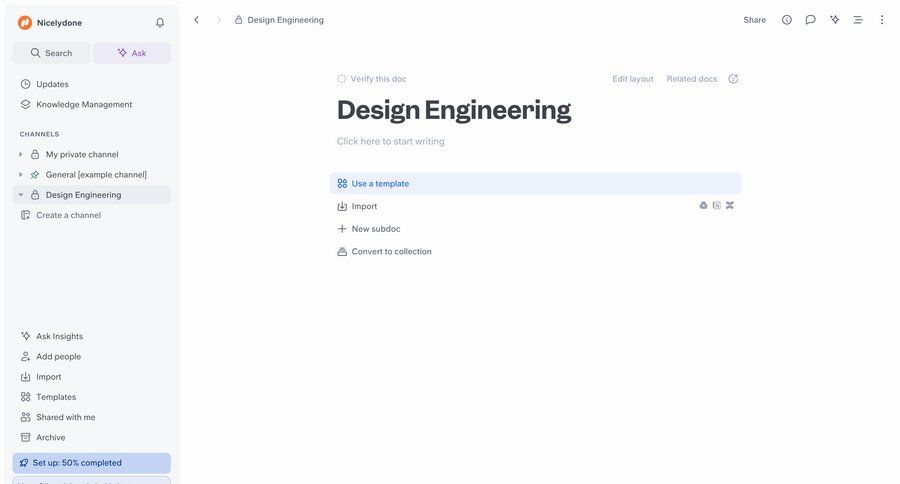This screenshot has height=484, width=900.
Task: Open the table of contents icon
Action: (858, 20)
